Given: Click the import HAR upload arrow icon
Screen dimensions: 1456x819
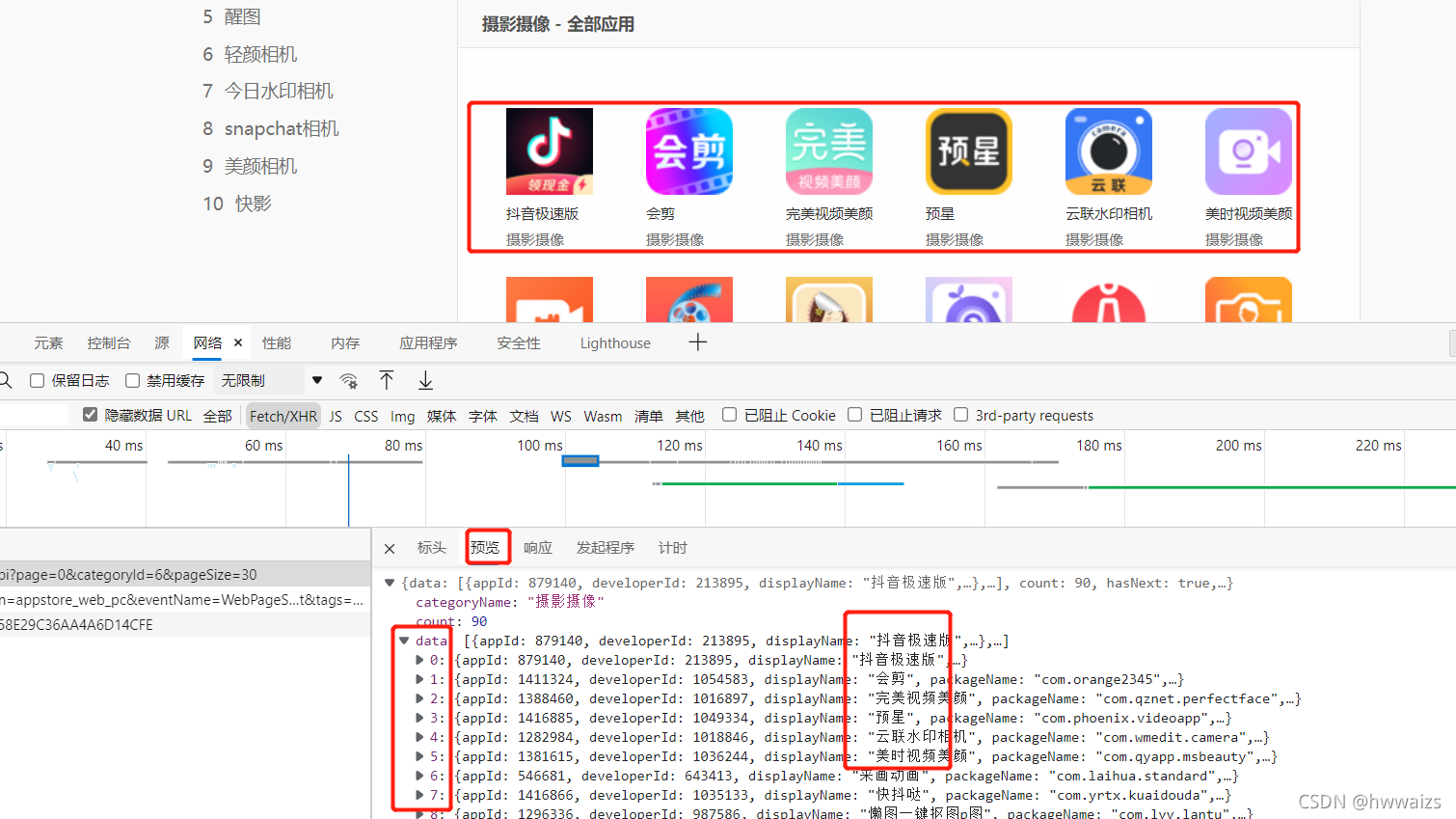Looking at the screenshot, I should point(387,380).
